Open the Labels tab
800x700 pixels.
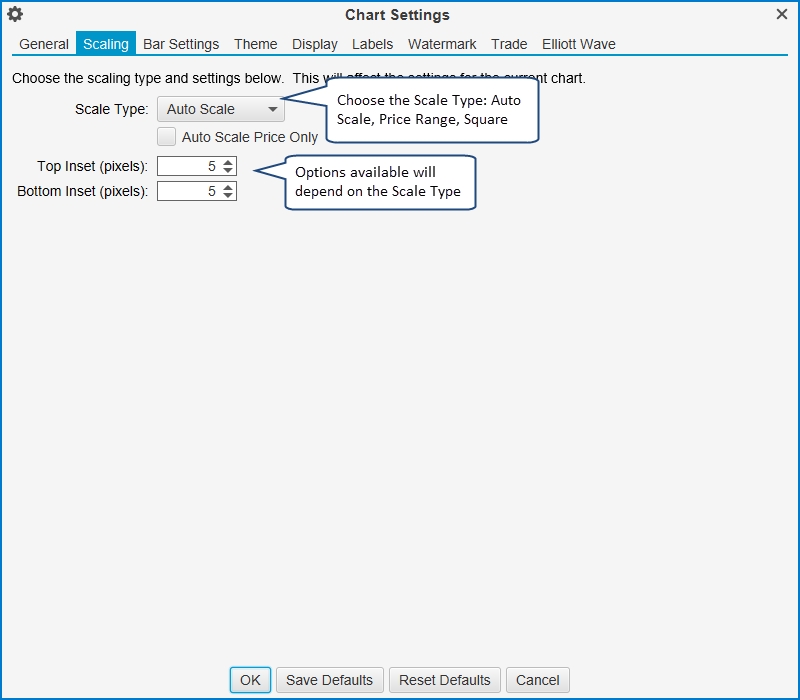point(372,44)
